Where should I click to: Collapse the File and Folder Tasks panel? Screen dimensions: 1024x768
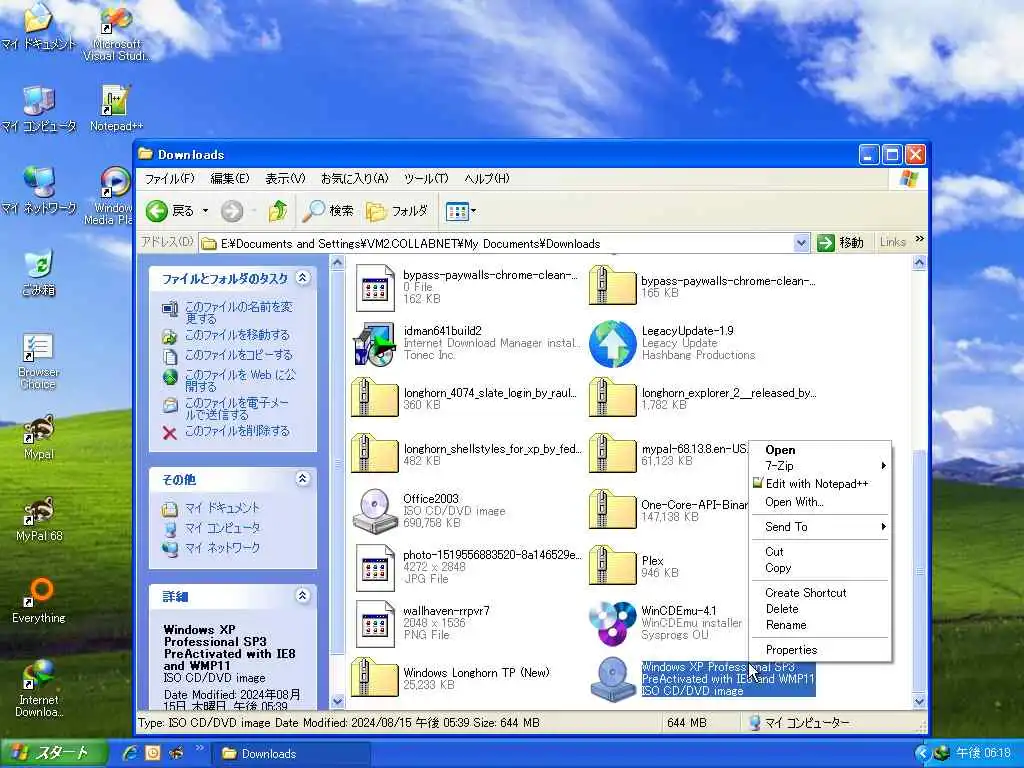point(302,278)
